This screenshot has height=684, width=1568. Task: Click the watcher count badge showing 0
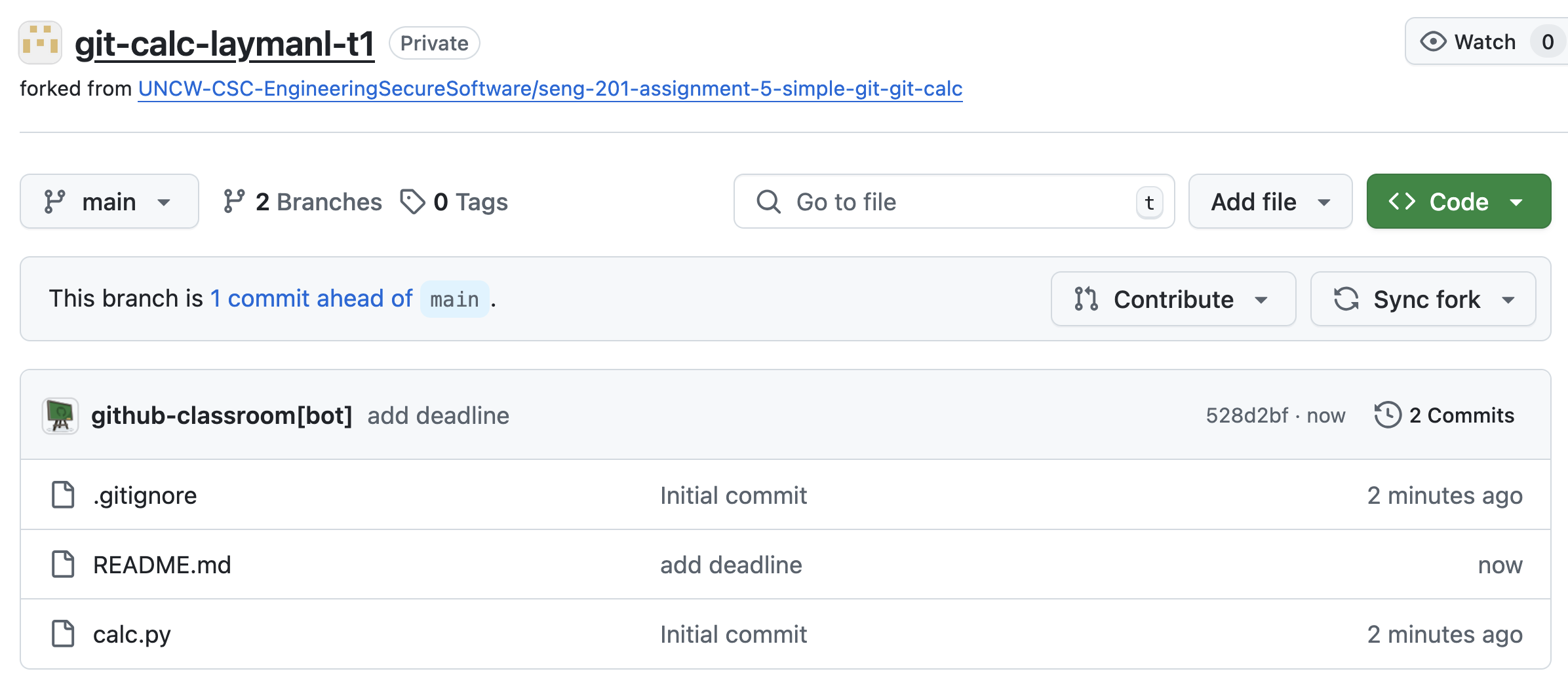[1548, 42]
